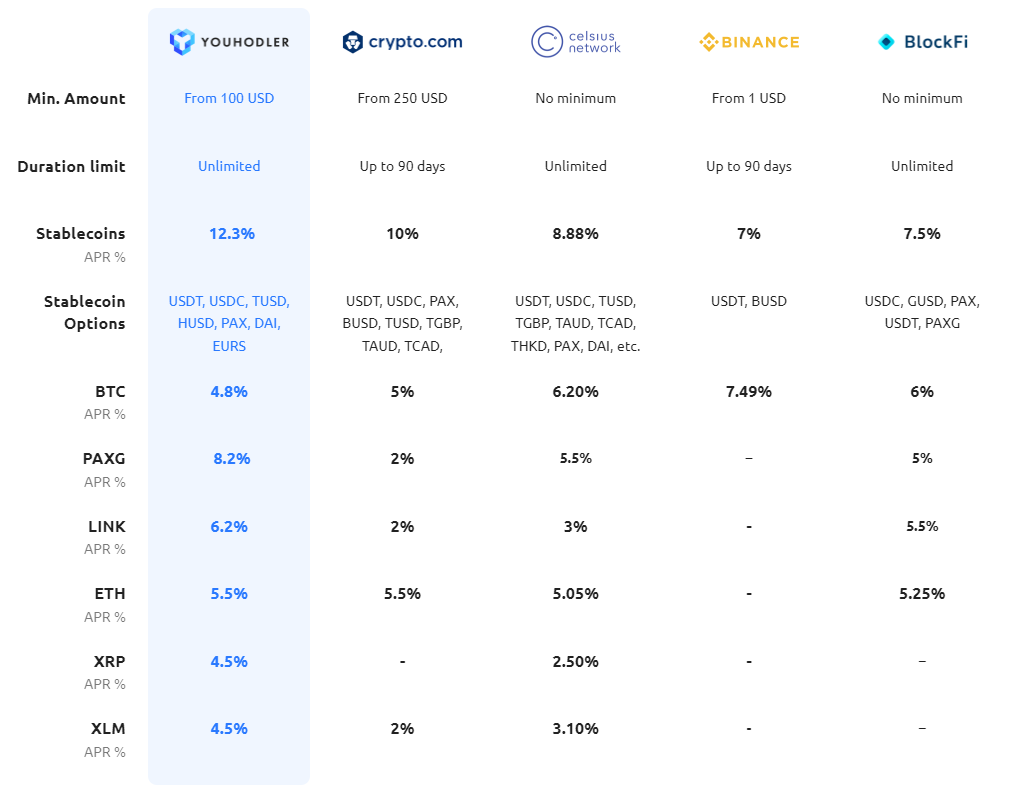Click the Celsius Network logo
Image resolution: width=1026 pixels, height=798 pixels.
tap(576, 42)
